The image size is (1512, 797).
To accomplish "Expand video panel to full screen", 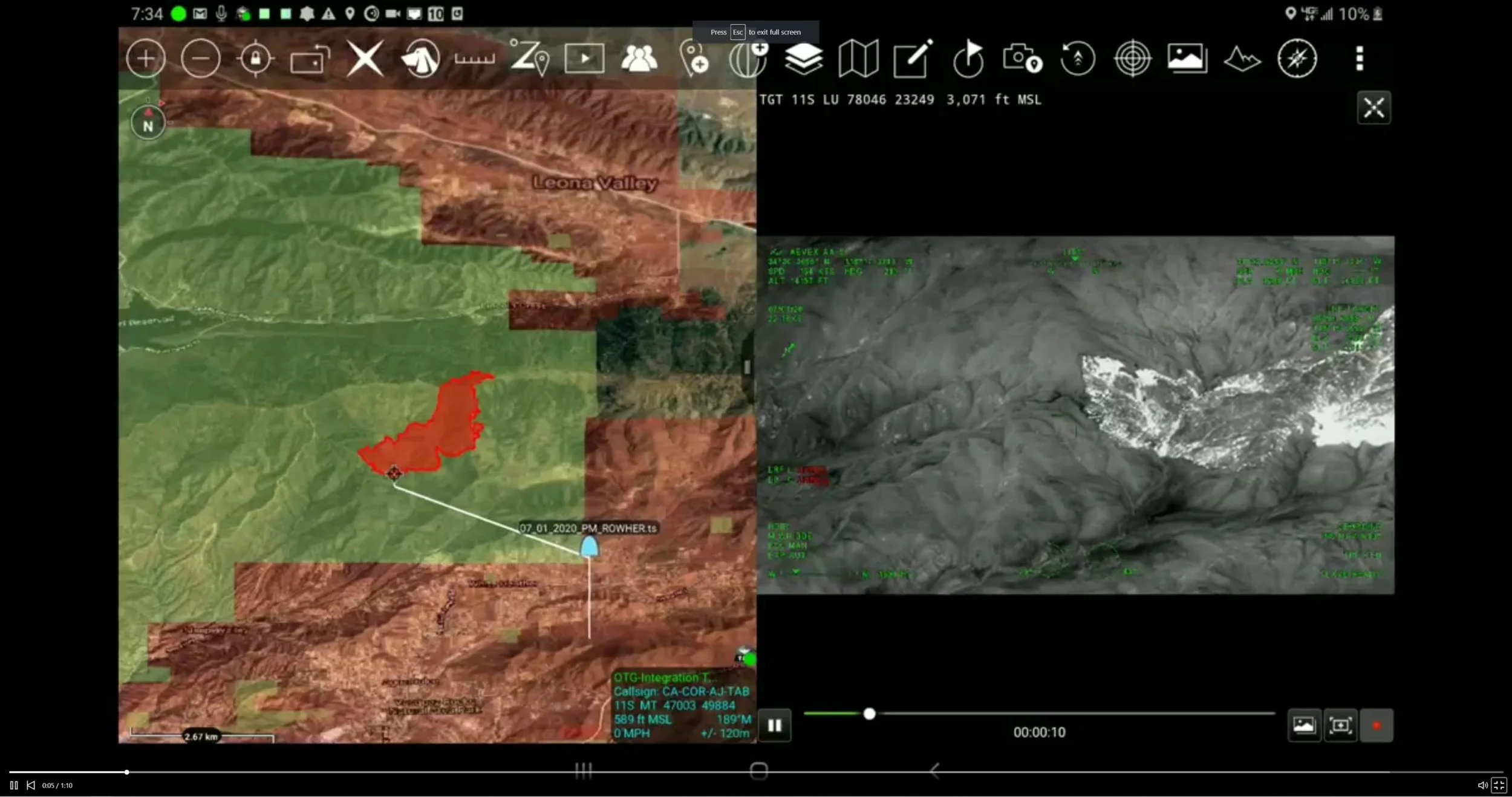I will (x=1374, y=108).
